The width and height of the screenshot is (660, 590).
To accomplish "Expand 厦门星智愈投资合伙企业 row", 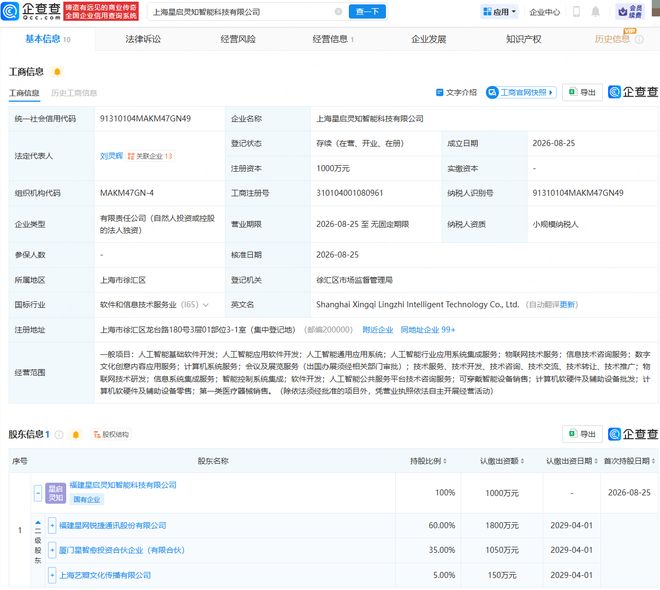I will coord(52,550).
